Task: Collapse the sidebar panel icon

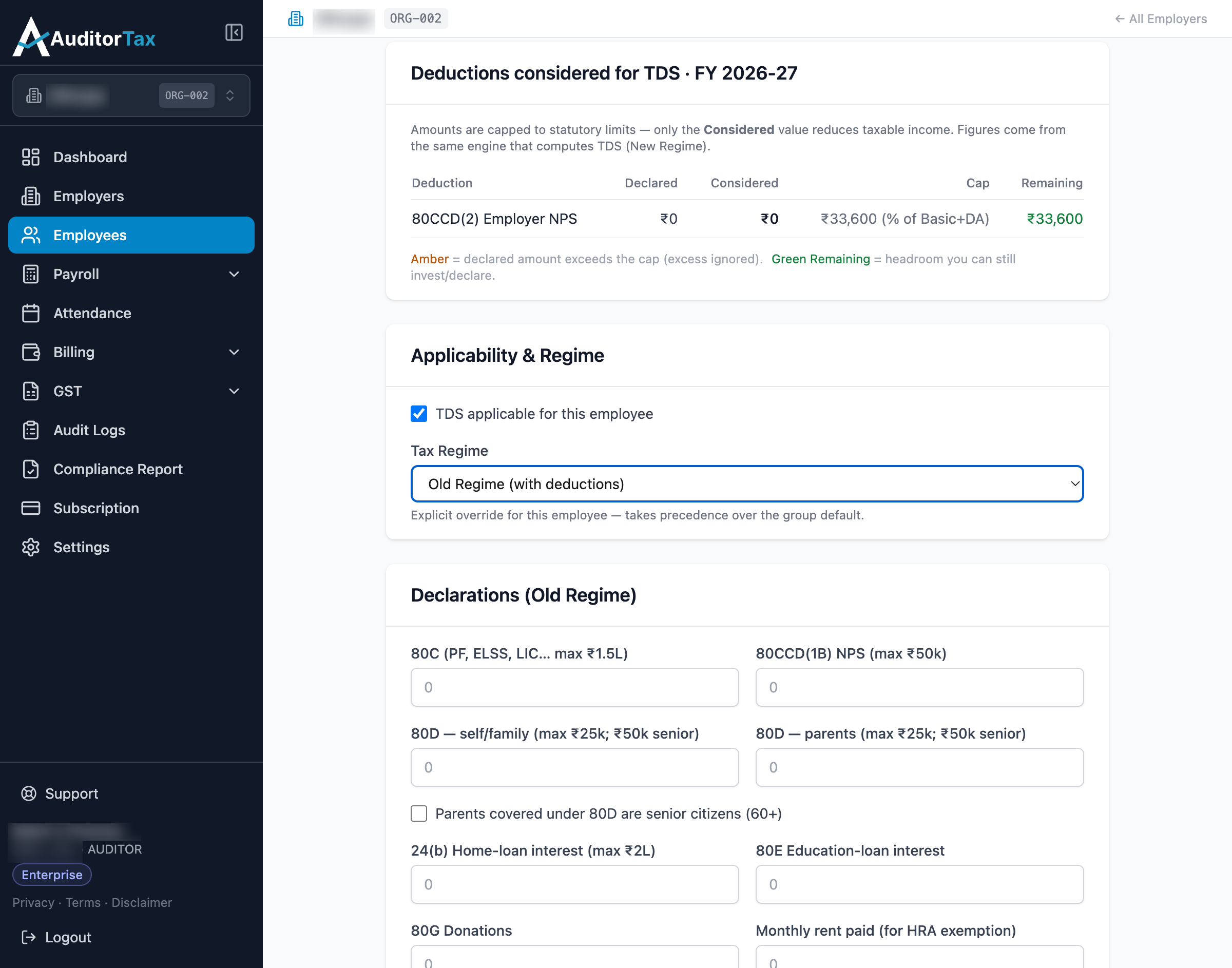Action: pos(234,32)
